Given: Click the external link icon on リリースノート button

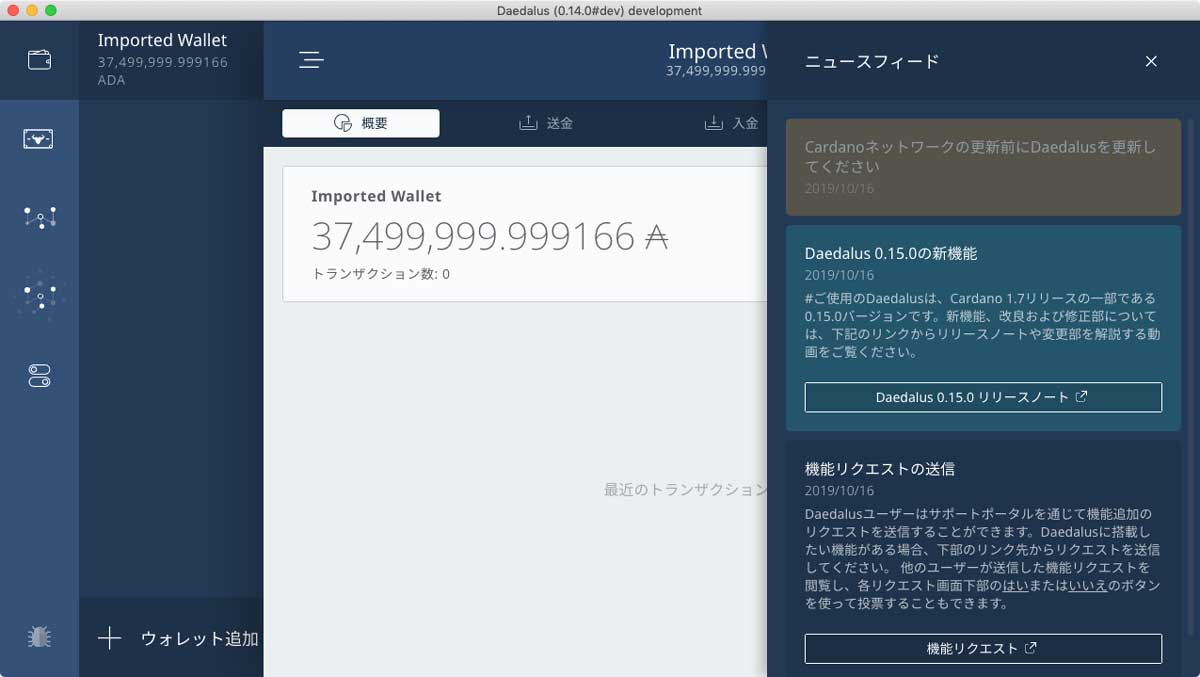Looking at the screenshot, I should tap(1081, 397).
